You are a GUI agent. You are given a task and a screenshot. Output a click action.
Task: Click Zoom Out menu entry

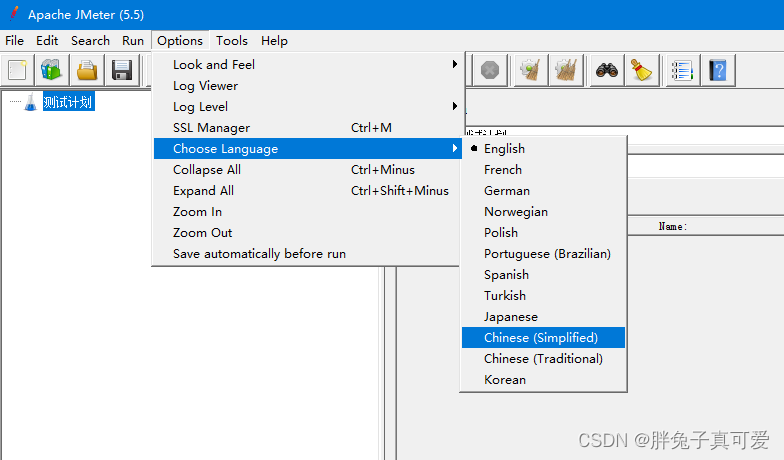[308, 232]
